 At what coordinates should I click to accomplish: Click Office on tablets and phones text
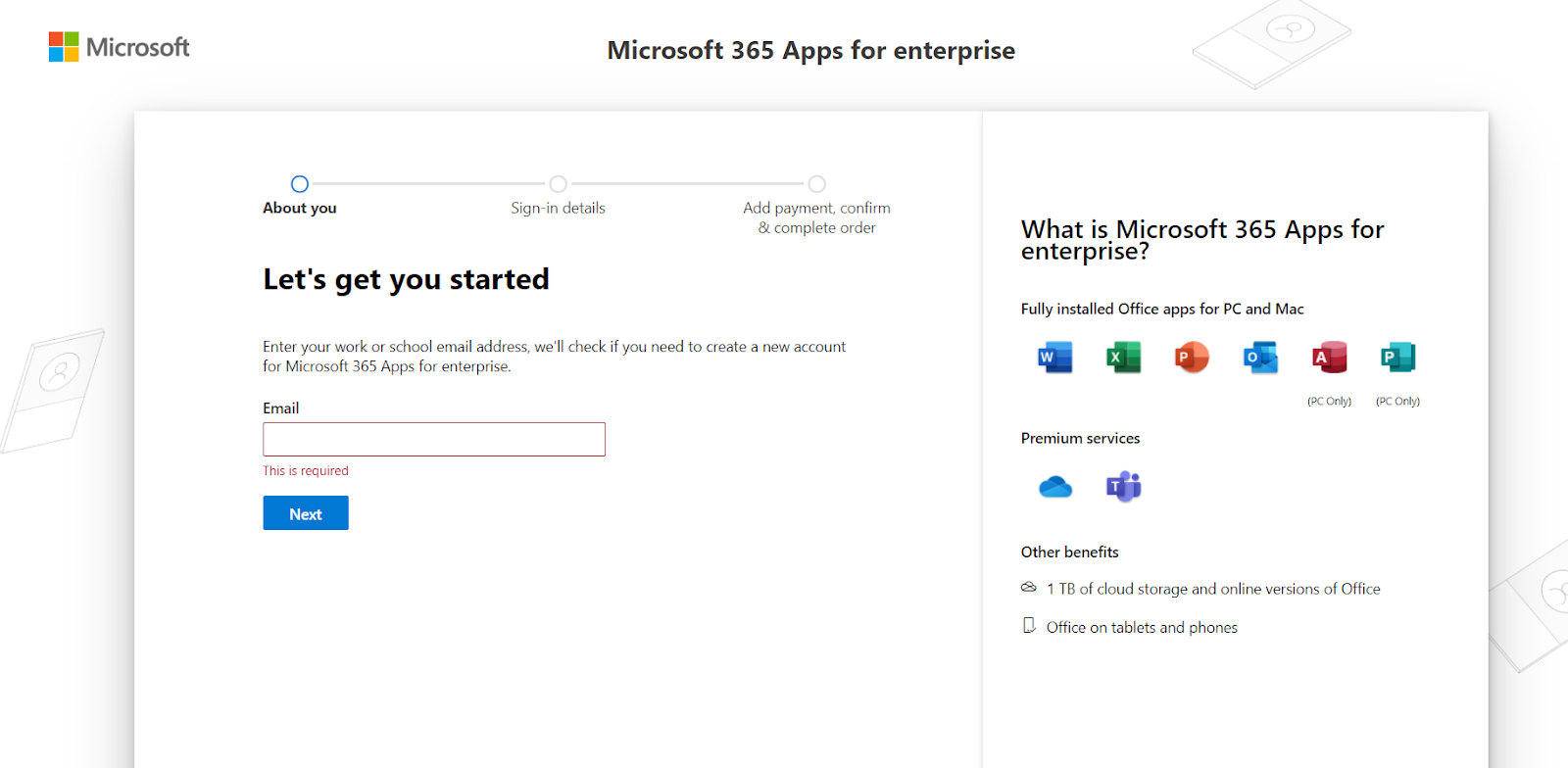[x=1142, y=628]
